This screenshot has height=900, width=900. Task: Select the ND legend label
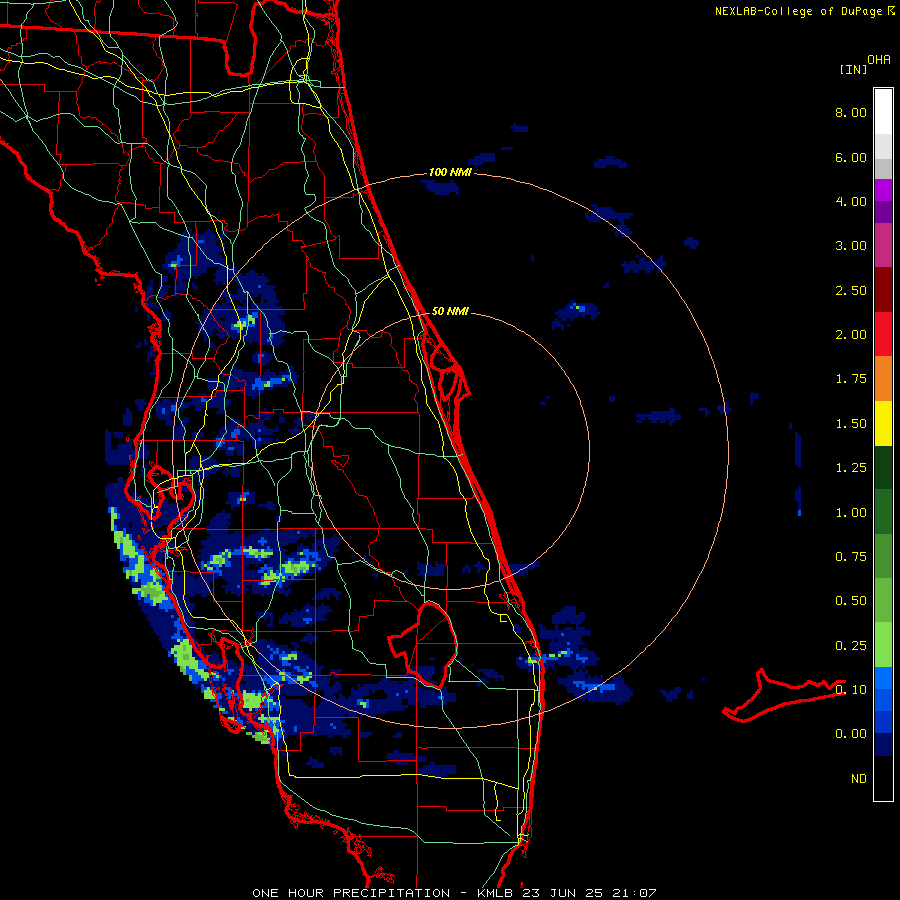tap(859, 779)
